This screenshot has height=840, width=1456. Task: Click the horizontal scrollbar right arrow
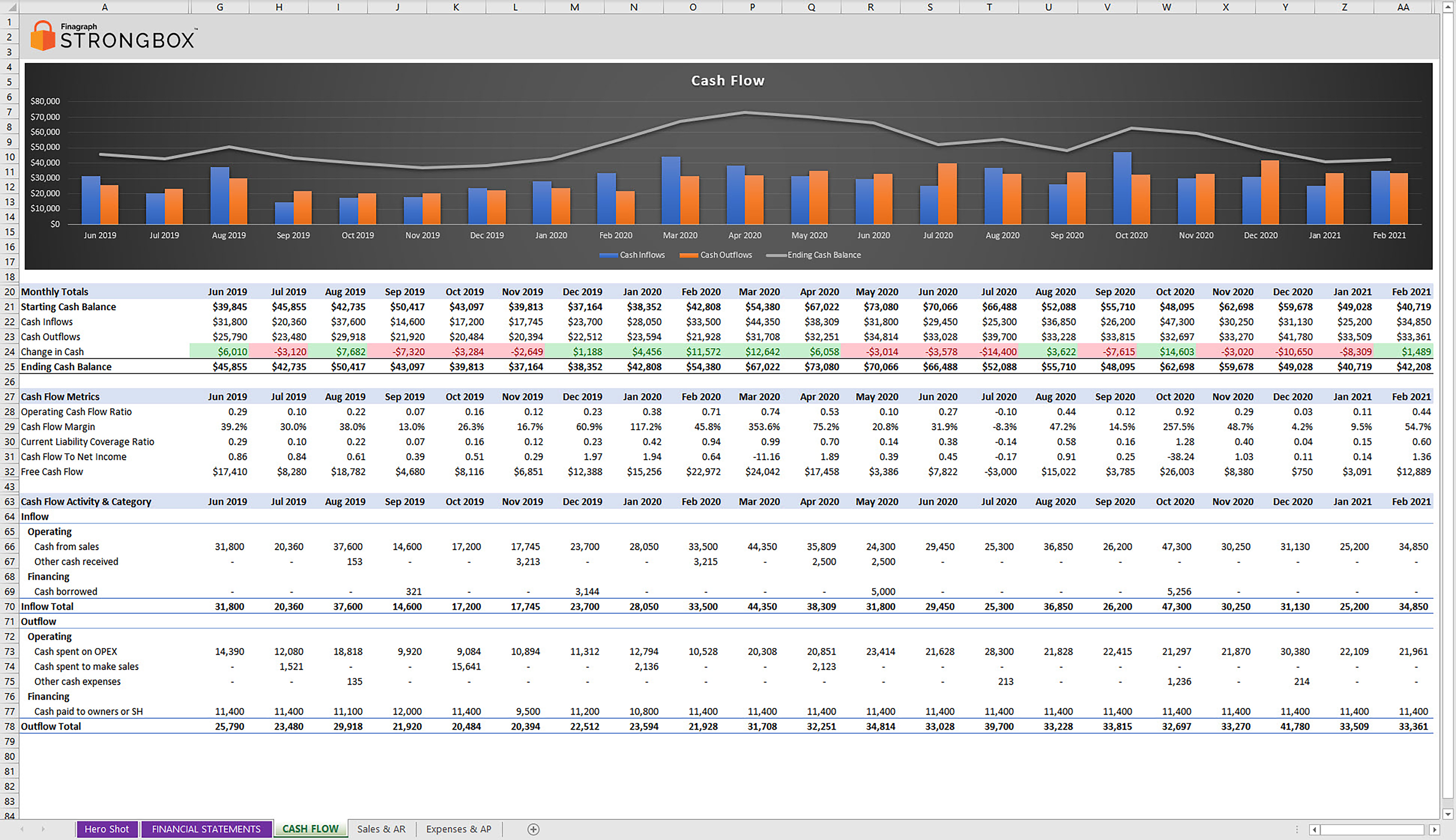1434,830
